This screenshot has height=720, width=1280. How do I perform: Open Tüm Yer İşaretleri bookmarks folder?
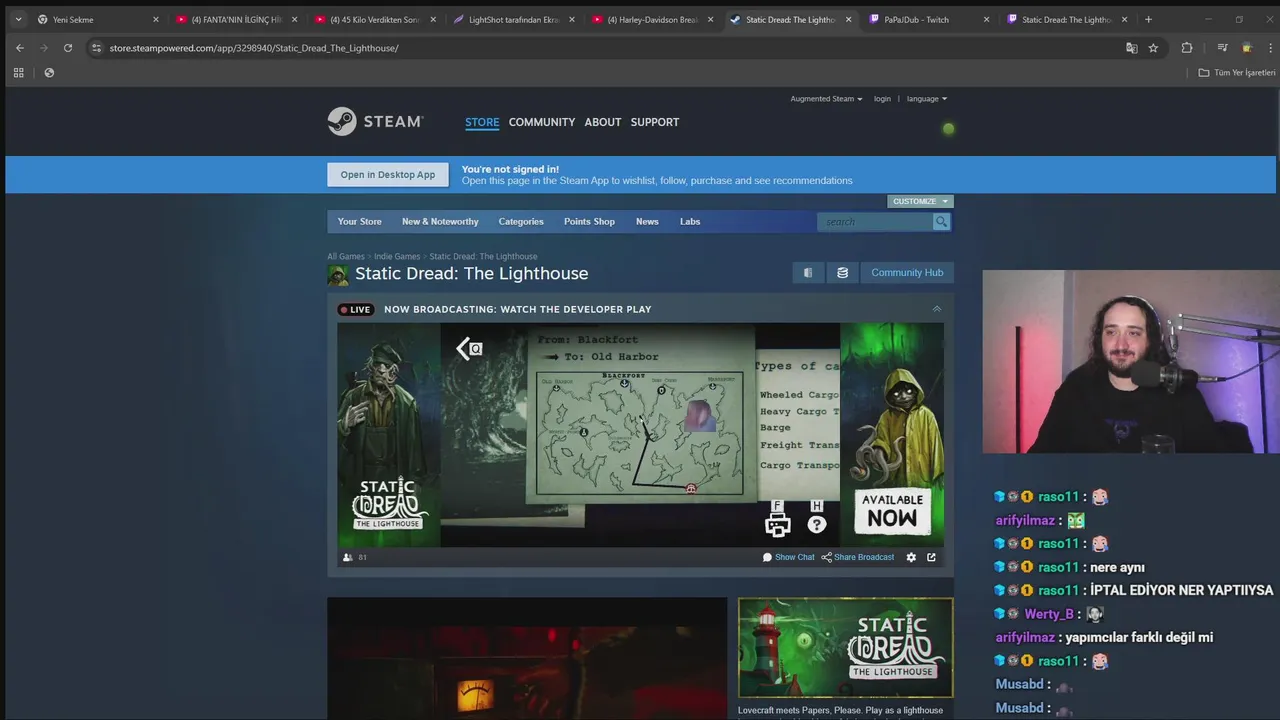click(x=1237, y=73)
